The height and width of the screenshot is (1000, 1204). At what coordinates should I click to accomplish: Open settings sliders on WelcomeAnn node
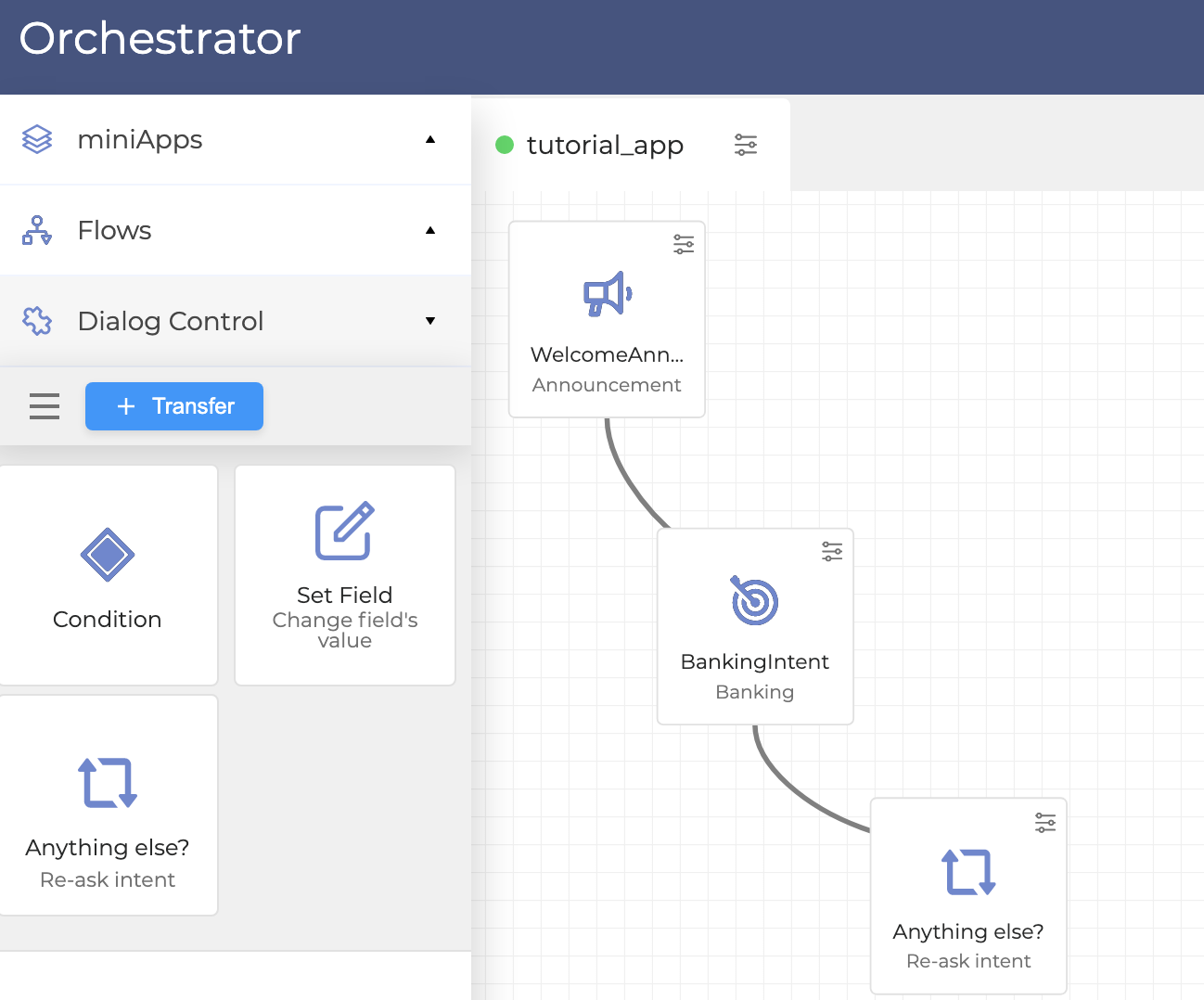tap(684, 244)
